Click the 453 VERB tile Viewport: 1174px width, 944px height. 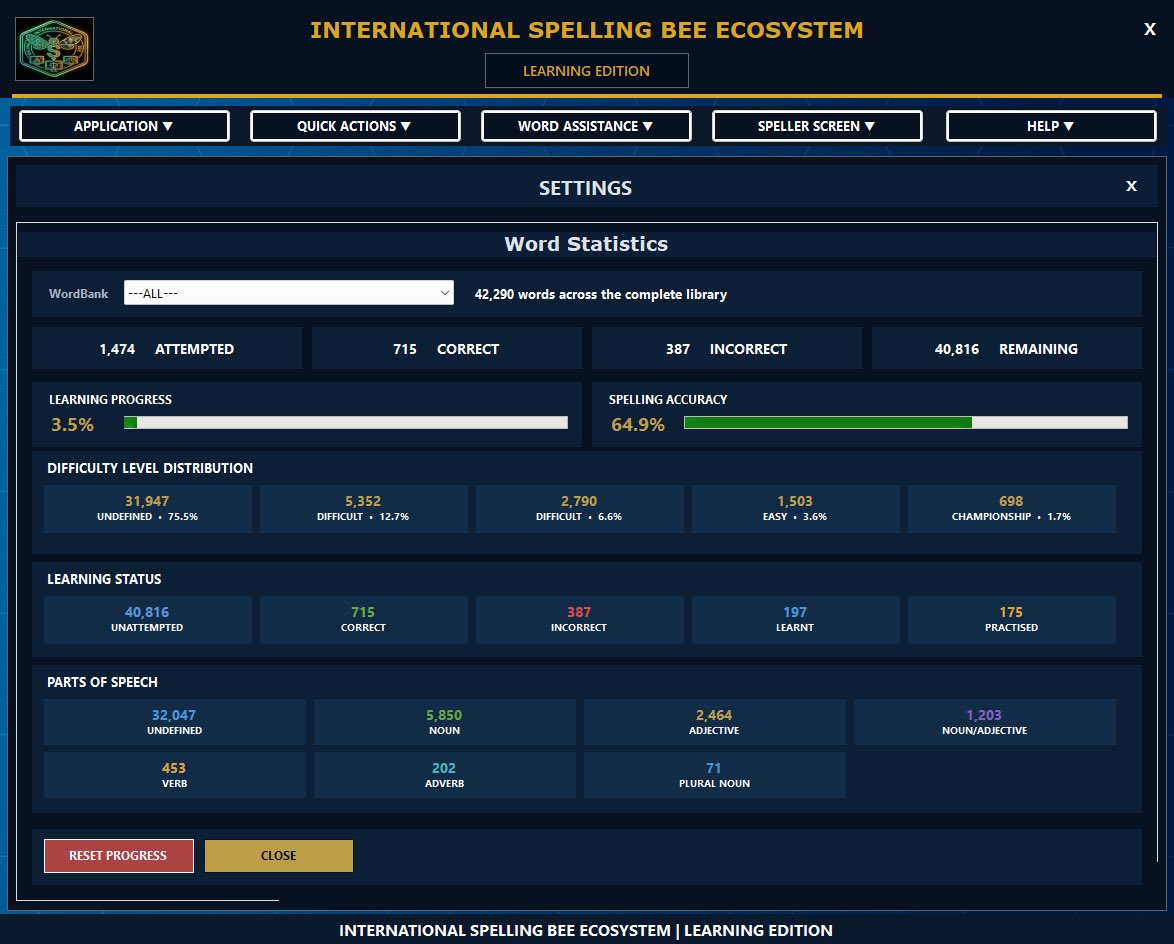coord(174,775)
